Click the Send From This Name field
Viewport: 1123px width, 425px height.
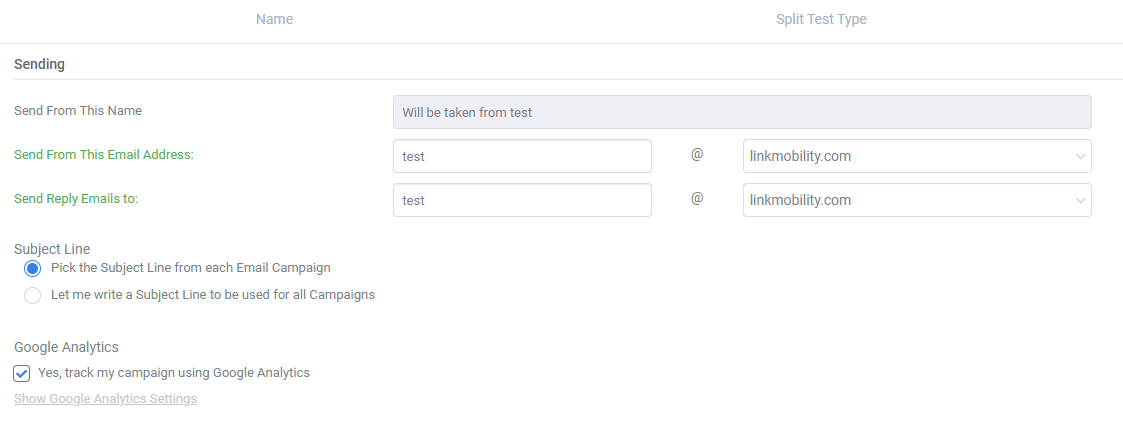pos(742,113)
